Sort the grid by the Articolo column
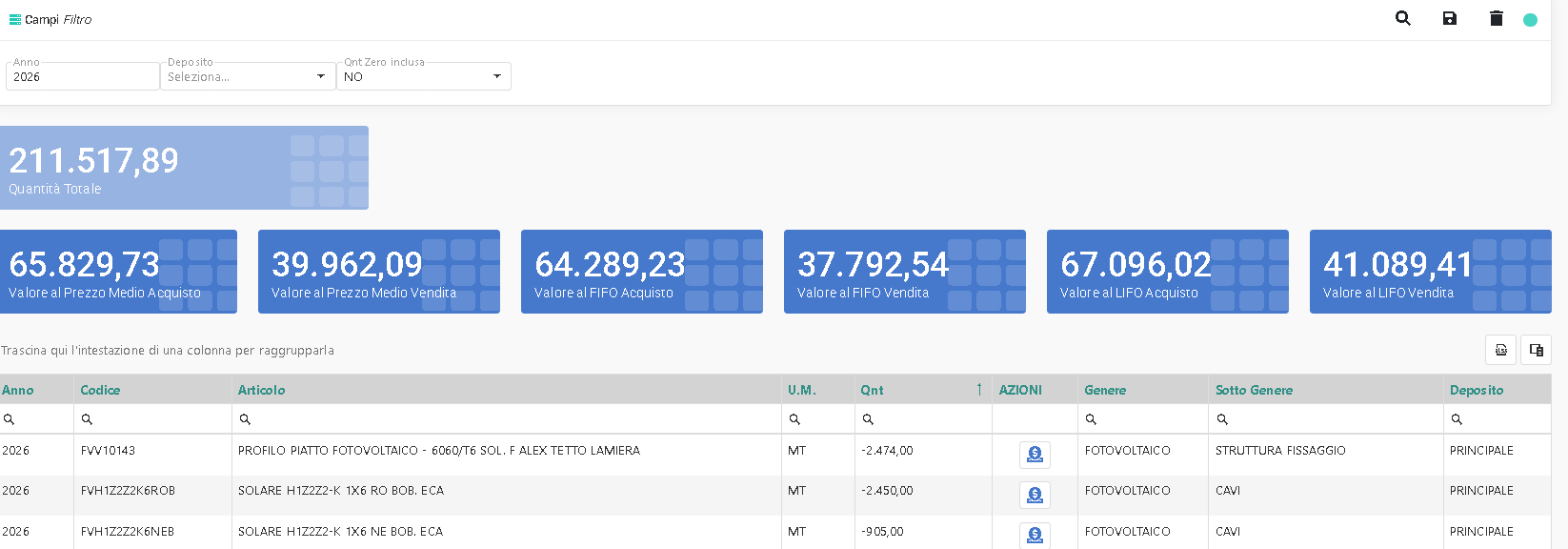This screenshot has width=1568, height=549. [262, 390]
